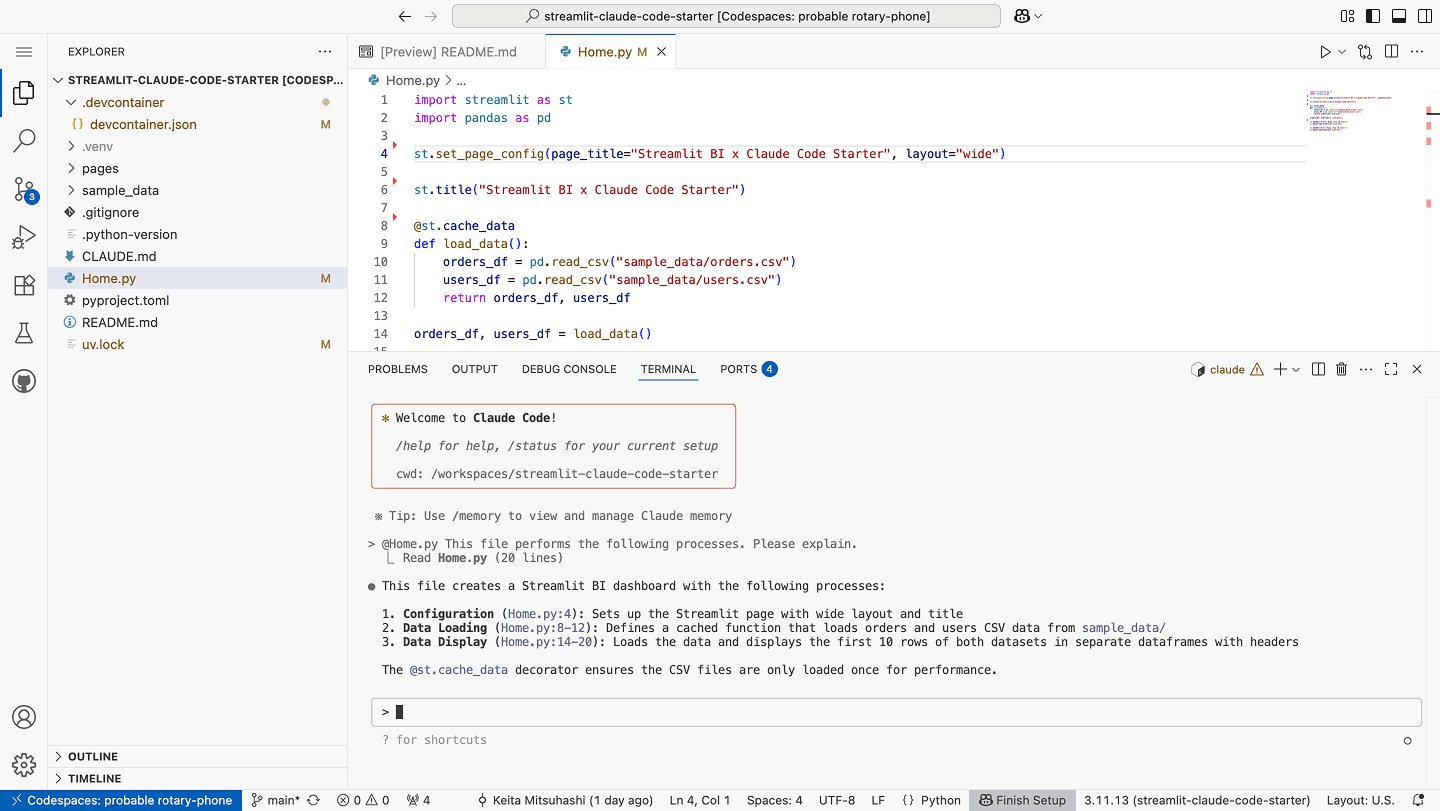Open the Extensions view
The height and width of the screenshot is (811, 1440).
(24, 285)
